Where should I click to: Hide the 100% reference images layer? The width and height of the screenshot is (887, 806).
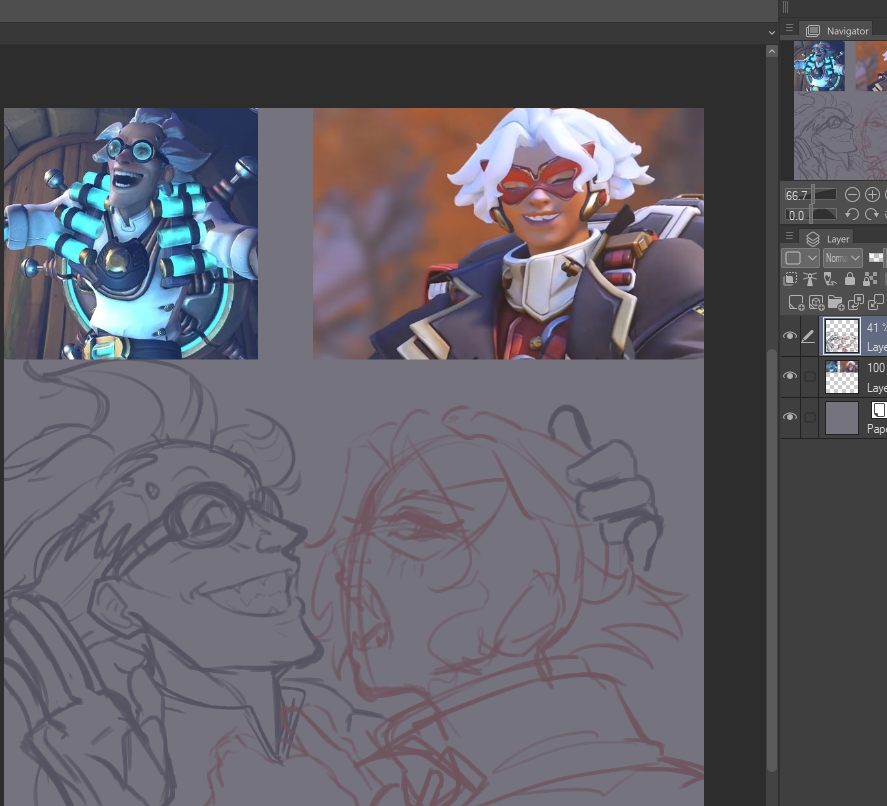pos(790,376)
